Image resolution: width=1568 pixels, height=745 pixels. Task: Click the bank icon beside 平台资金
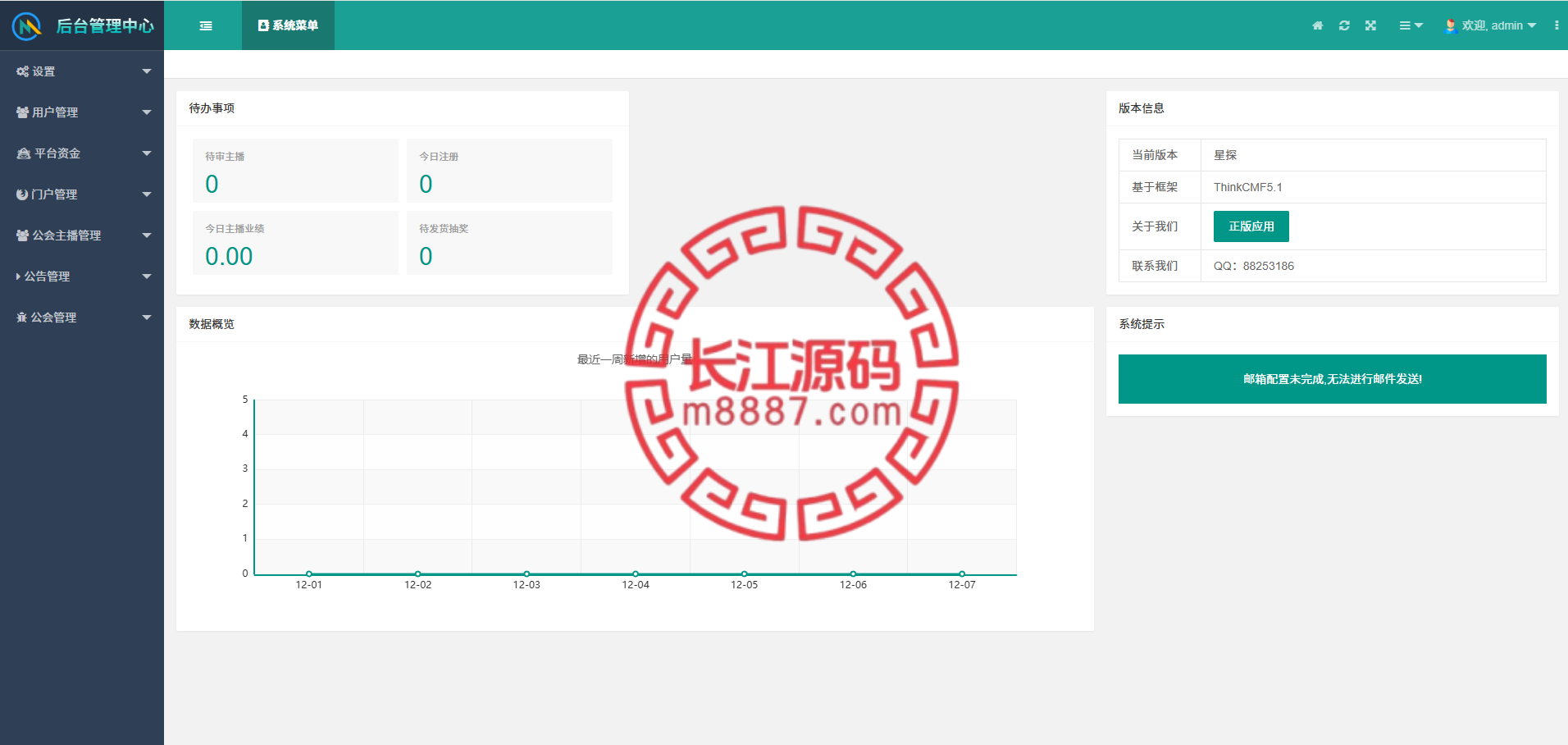coord(24,153)
